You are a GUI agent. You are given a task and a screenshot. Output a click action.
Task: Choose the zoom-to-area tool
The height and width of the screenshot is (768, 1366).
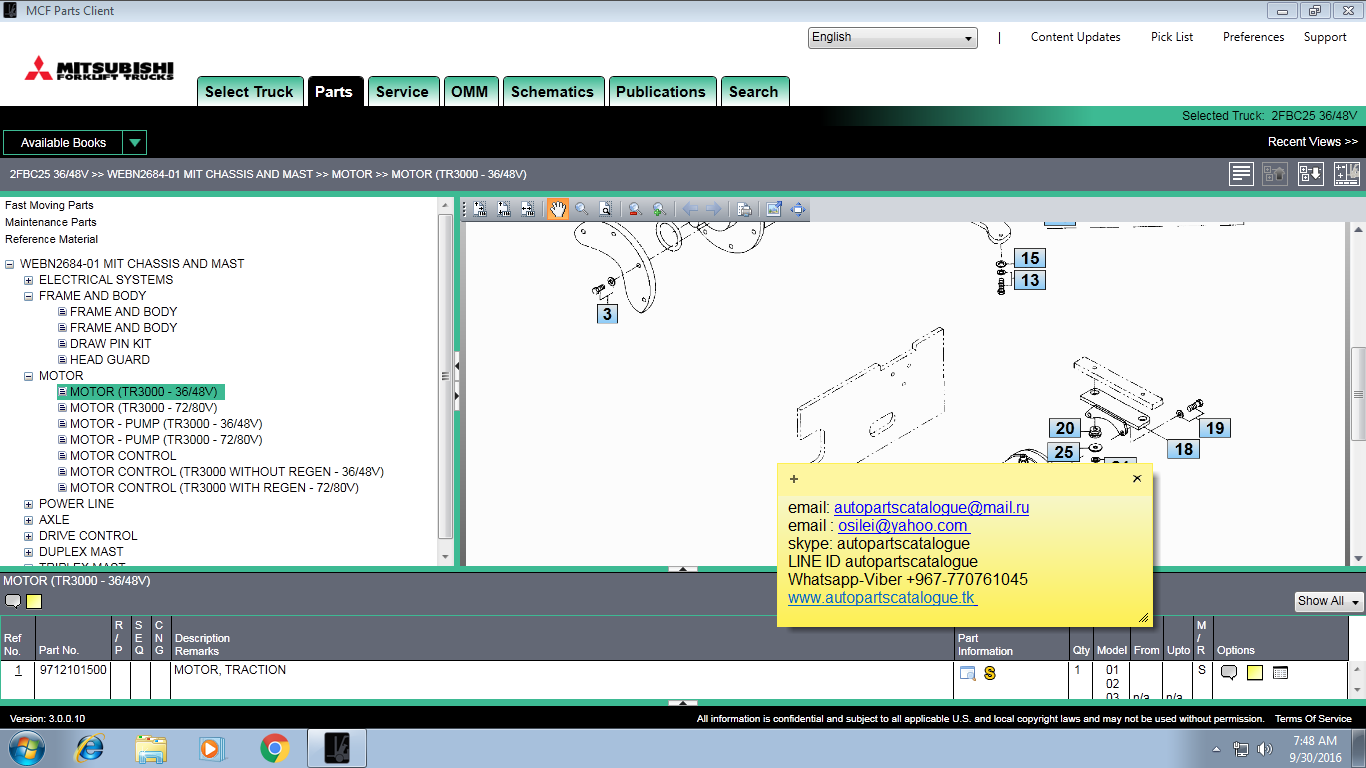[605, 209]
